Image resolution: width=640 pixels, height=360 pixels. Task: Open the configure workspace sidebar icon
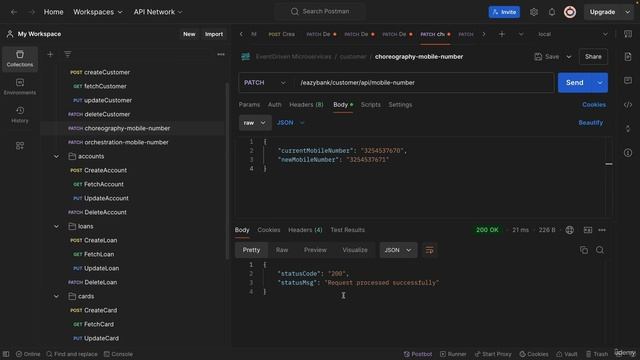(20, 146)
